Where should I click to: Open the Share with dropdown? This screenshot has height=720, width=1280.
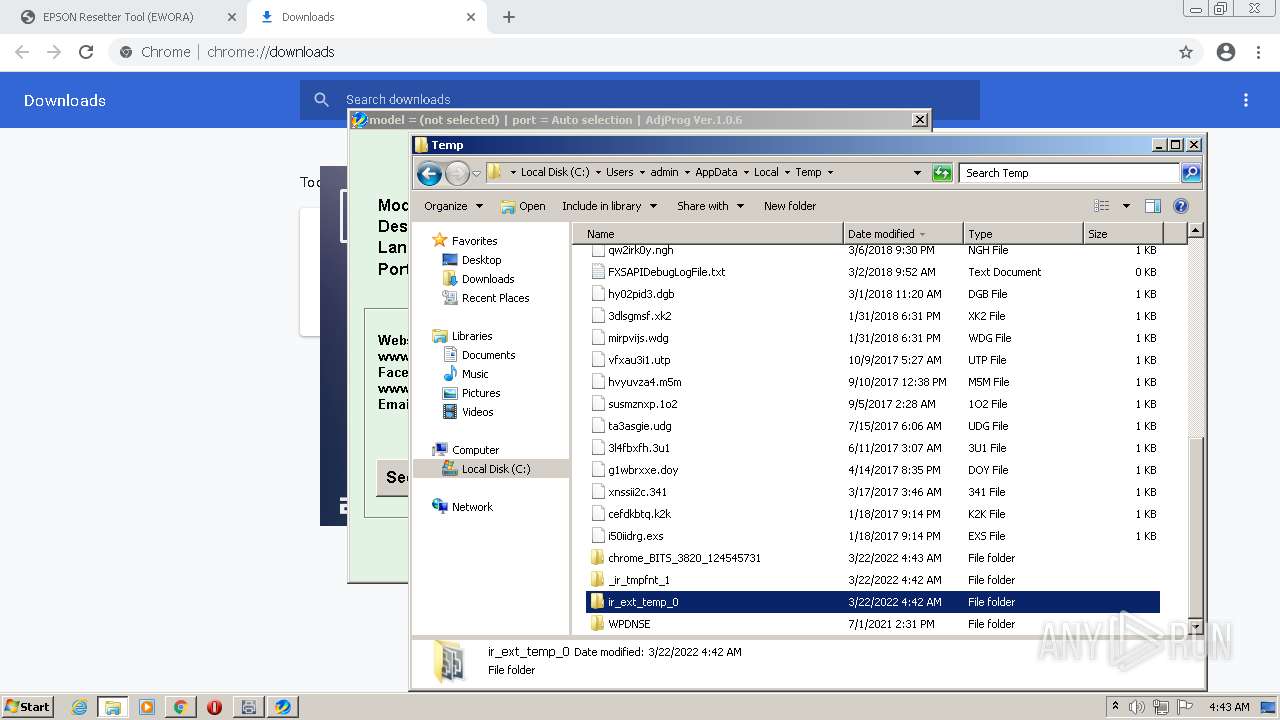[x=710, y=206]
